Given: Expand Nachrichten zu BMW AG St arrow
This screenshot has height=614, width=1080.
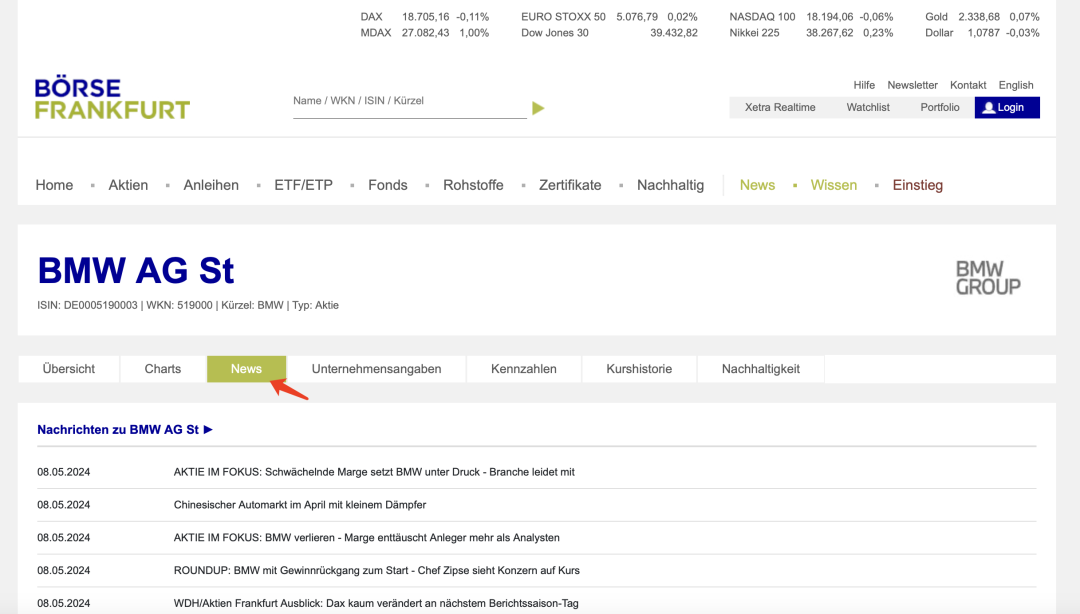Looking at the screenshot, I should [208, 430].
